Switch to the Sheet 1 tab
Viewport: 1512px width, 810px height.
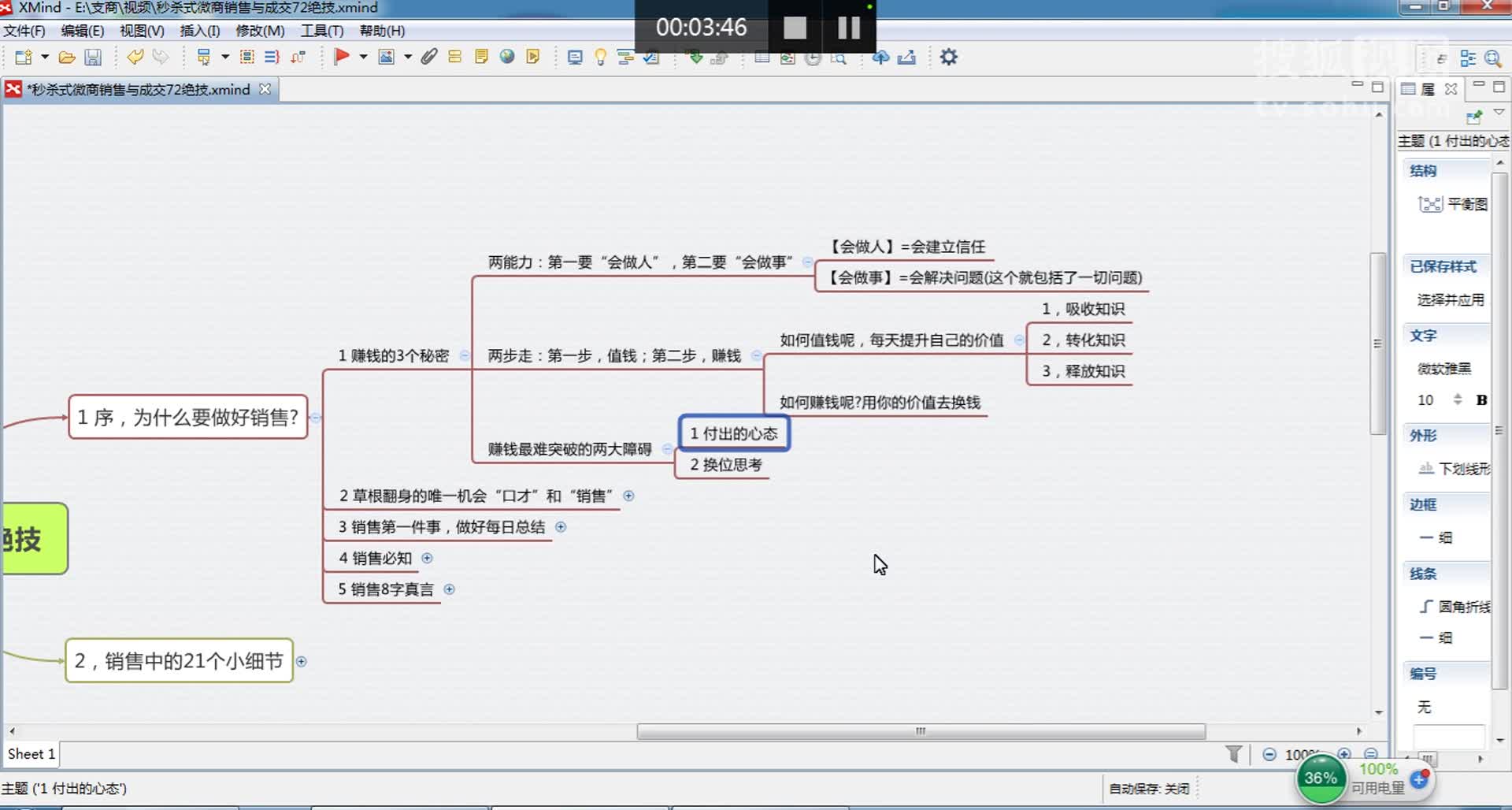pos(31,754)
